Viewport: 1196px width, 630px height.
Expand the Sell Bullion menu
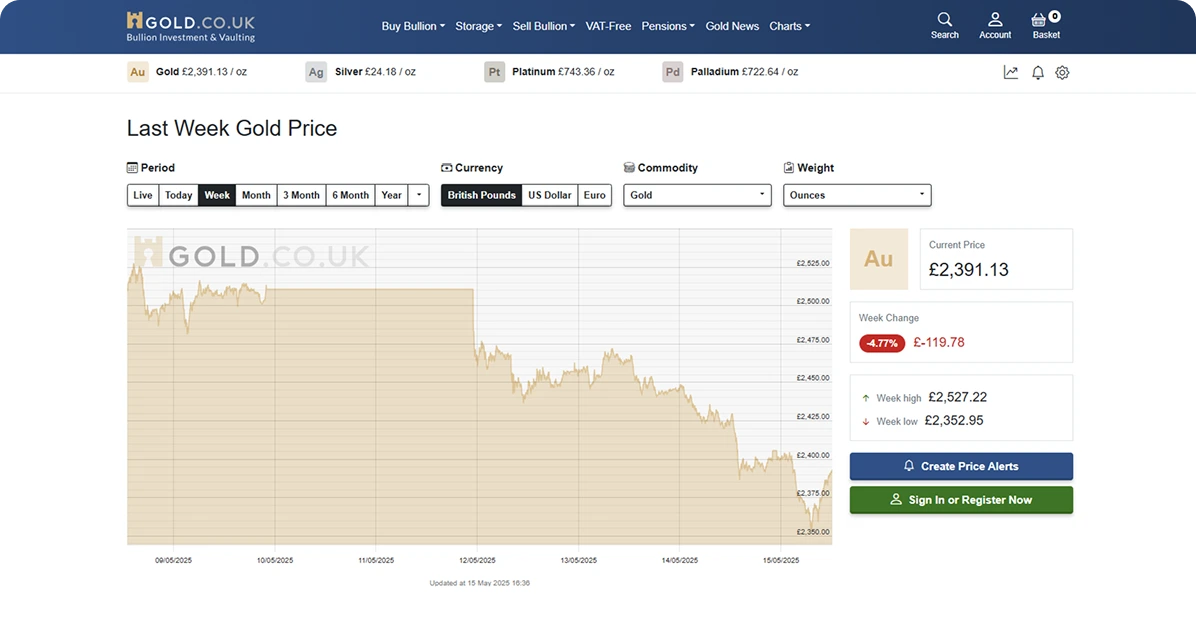[543, 26]
